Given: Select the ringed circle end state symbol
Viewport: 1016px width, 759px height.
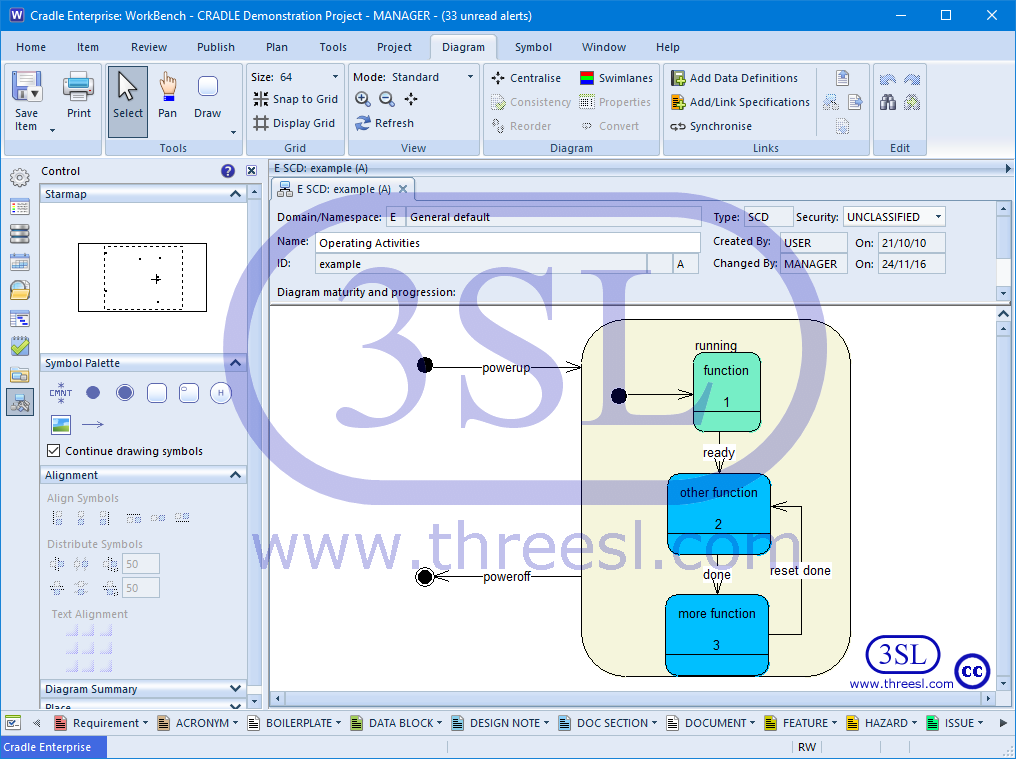Looking at the screenshot, I should pos(124,393).
